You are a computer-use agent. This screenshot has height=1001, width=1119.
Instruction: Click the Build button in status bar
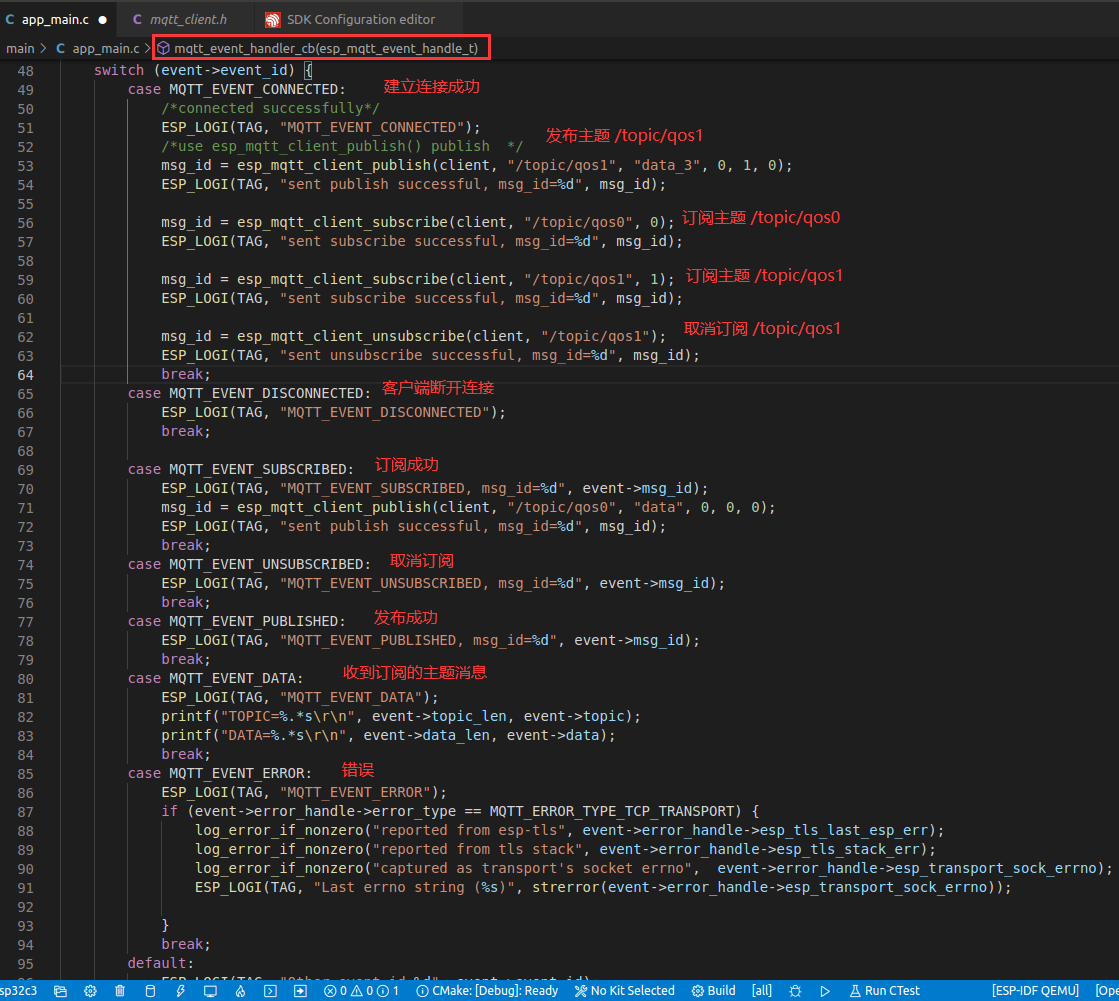pyautogui.click(x=714, y=991)
